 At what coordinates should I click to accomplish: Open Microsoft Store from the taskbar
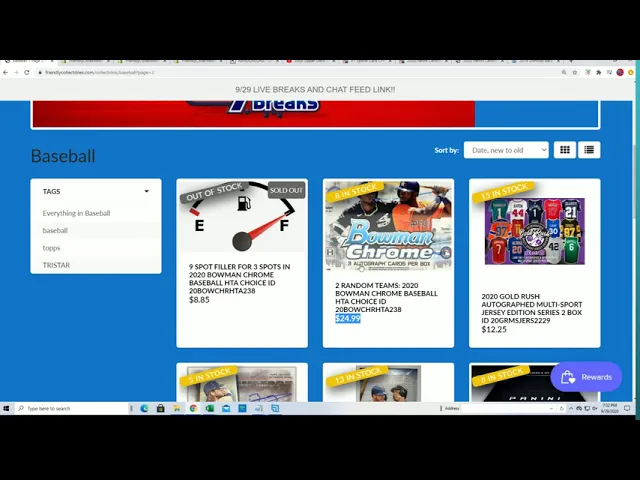coord(160,408)
